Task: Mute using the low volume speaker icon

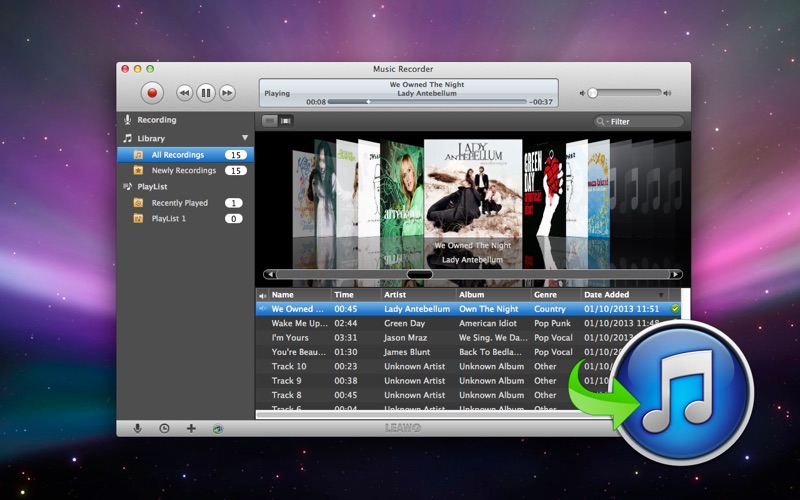Action: click(x=582, y=93)
